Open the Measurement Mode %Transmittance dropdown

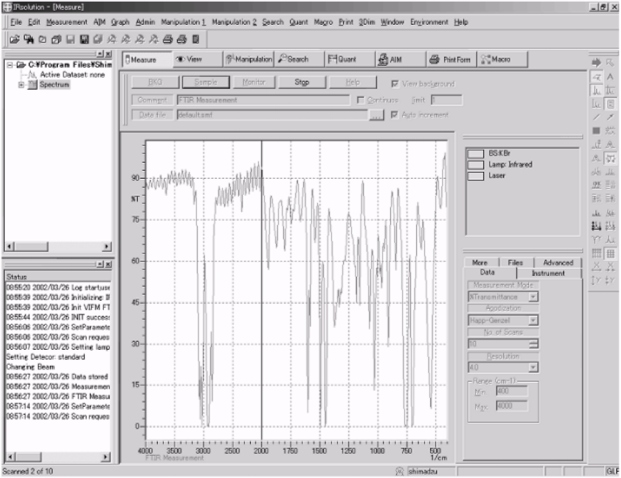click(x=533, y=297)
